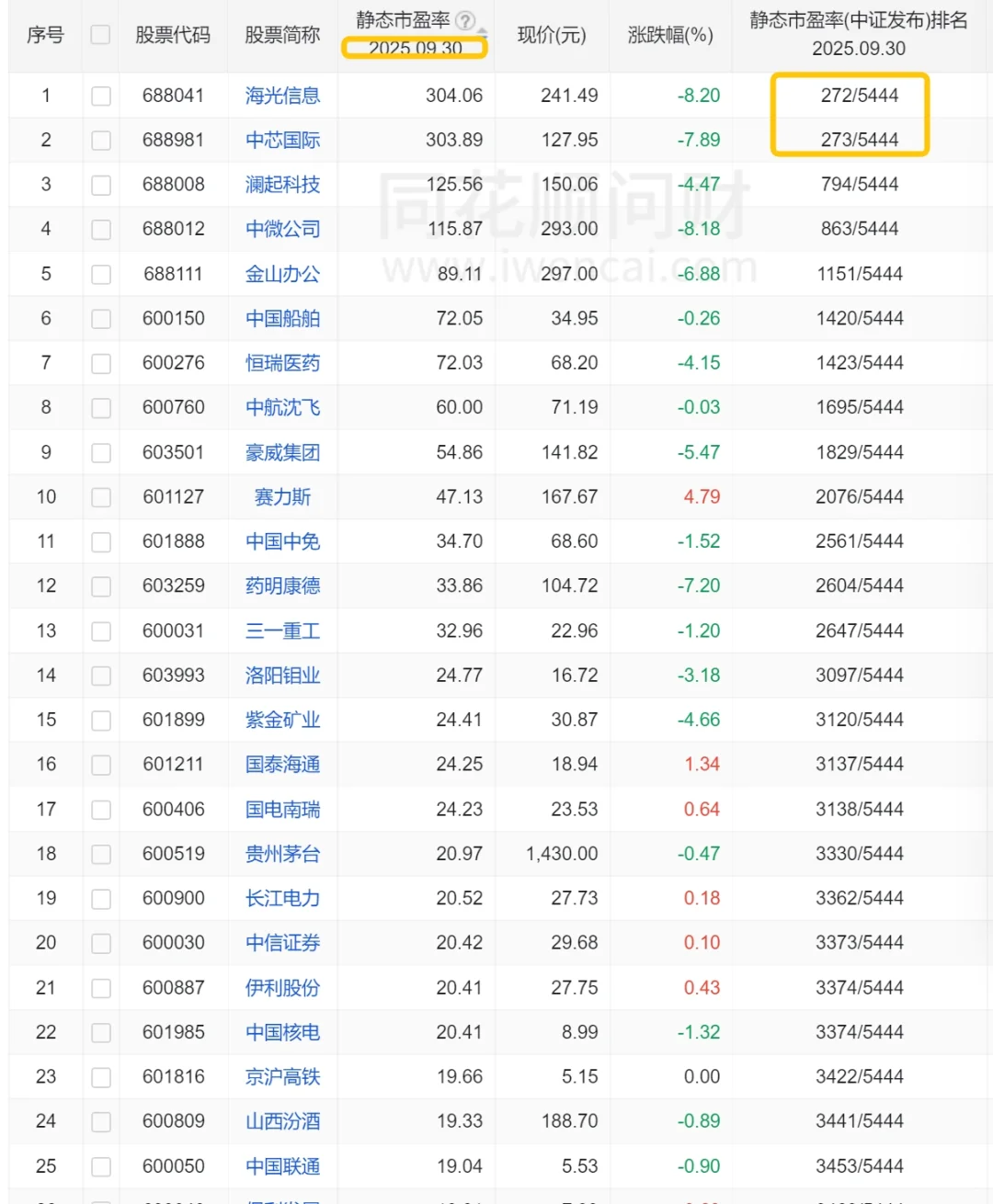Click the 序号 column header

45,35
